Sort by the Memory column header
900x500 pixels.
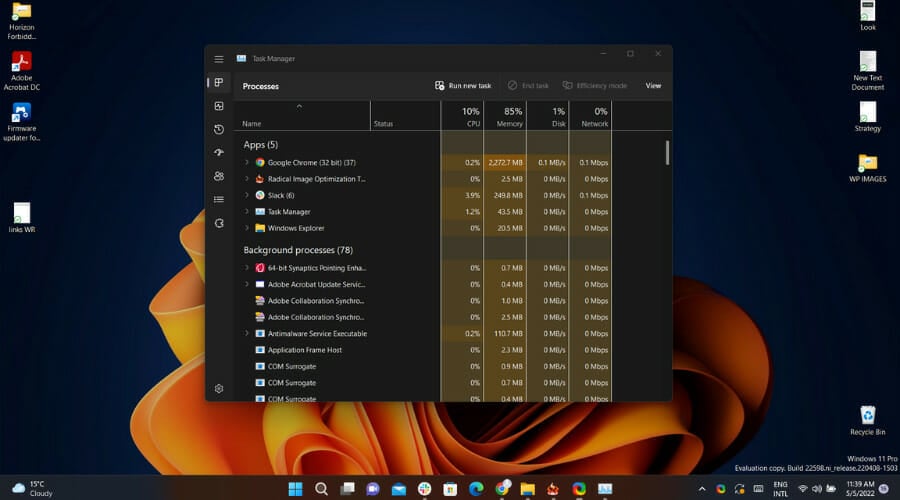[505, 116]
